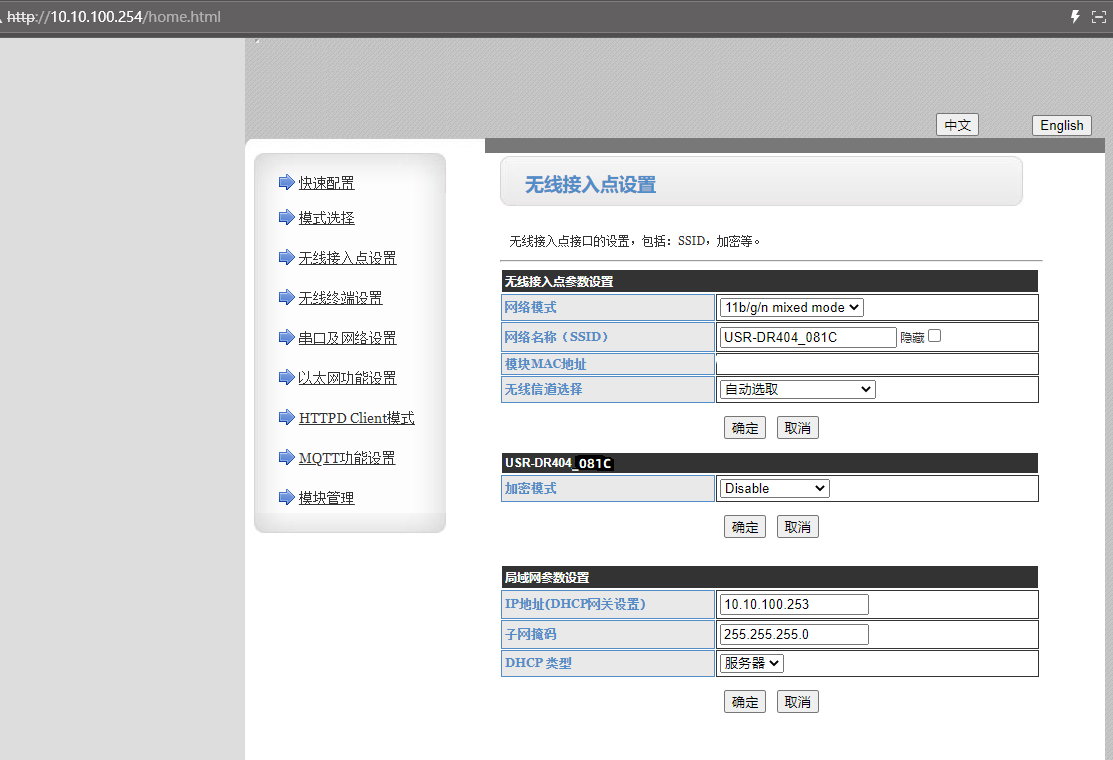The height and width of the screenshot is (760, 1113).
Task: Open the 加密模式 dropdown showing Disable
Action: (774, 488)
